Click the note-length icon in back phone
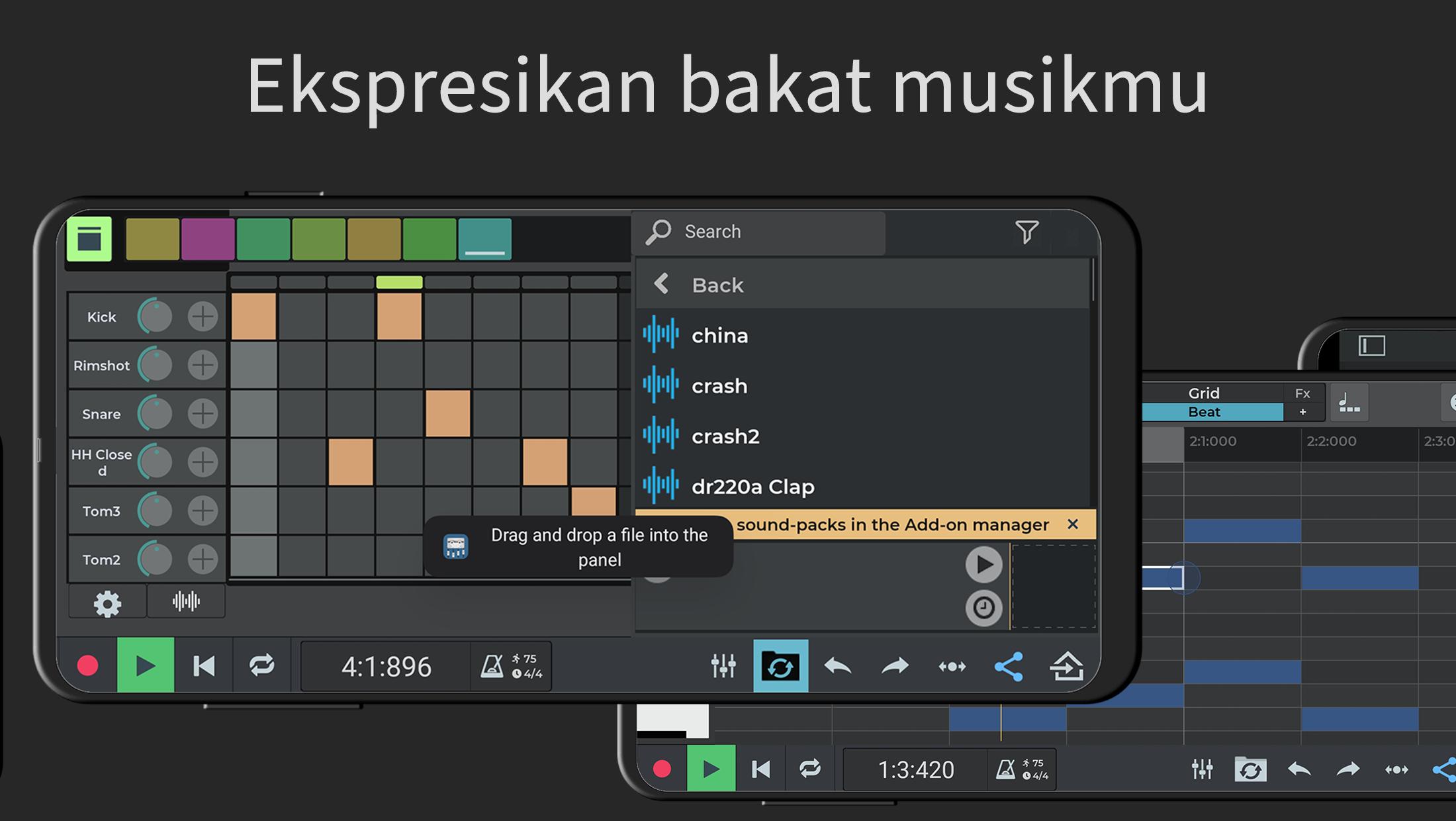Screen dimensions: 1456x821 1349,402
